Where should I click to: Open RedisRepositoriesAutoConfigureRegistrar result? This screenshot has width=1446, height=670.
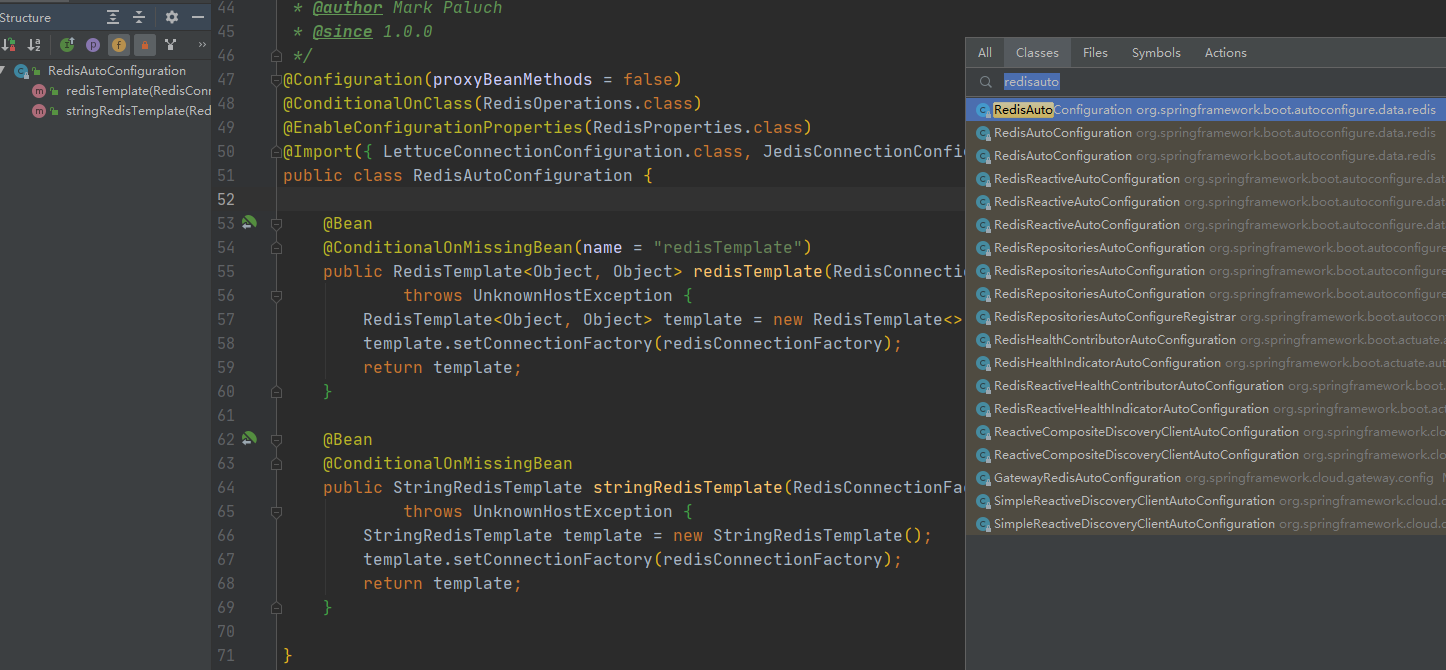tap(1205, 317)
